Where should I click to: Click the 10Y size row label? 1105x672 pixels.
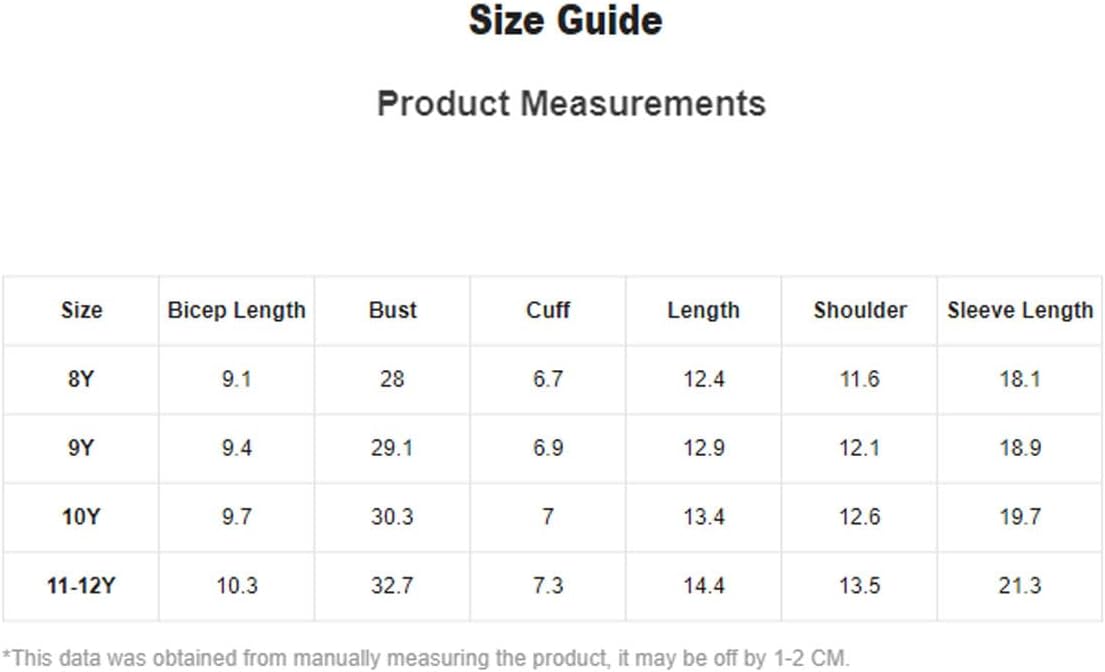click(x=81, y=517)
